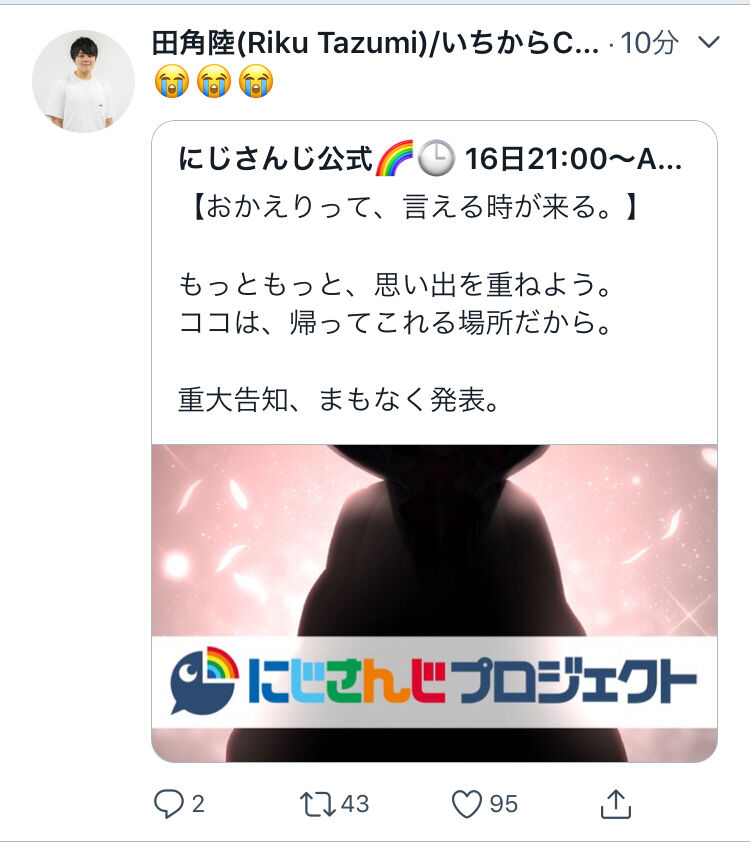Screen dimensions: 750x849
Task: Retweet using the retweet arrows icon
Action: 318,804
